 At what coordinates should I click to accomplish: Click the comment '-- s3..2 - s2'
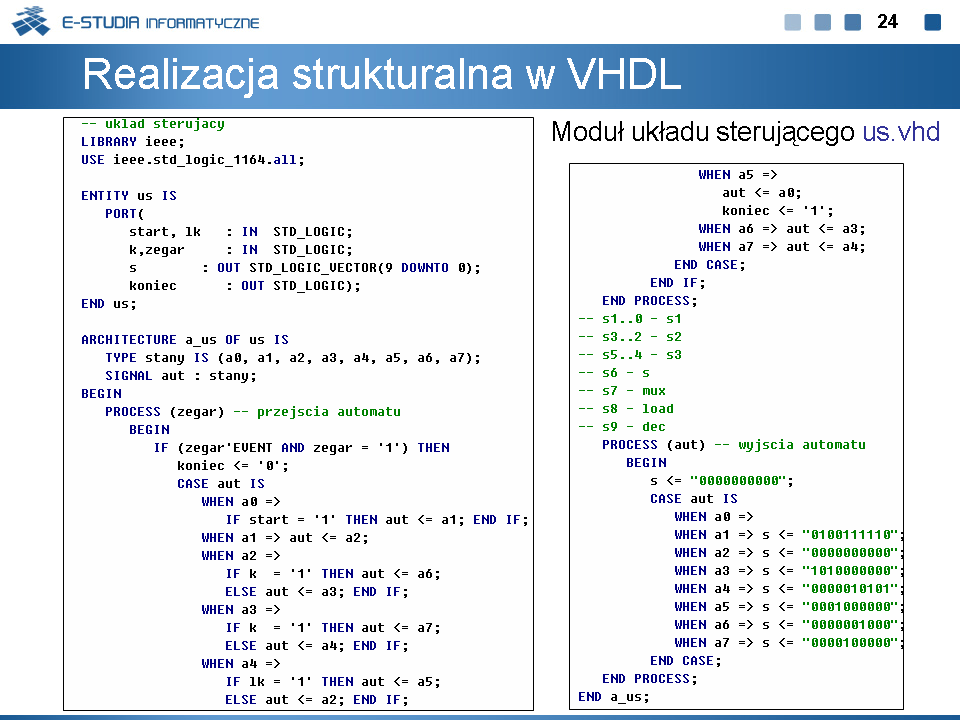629,337
